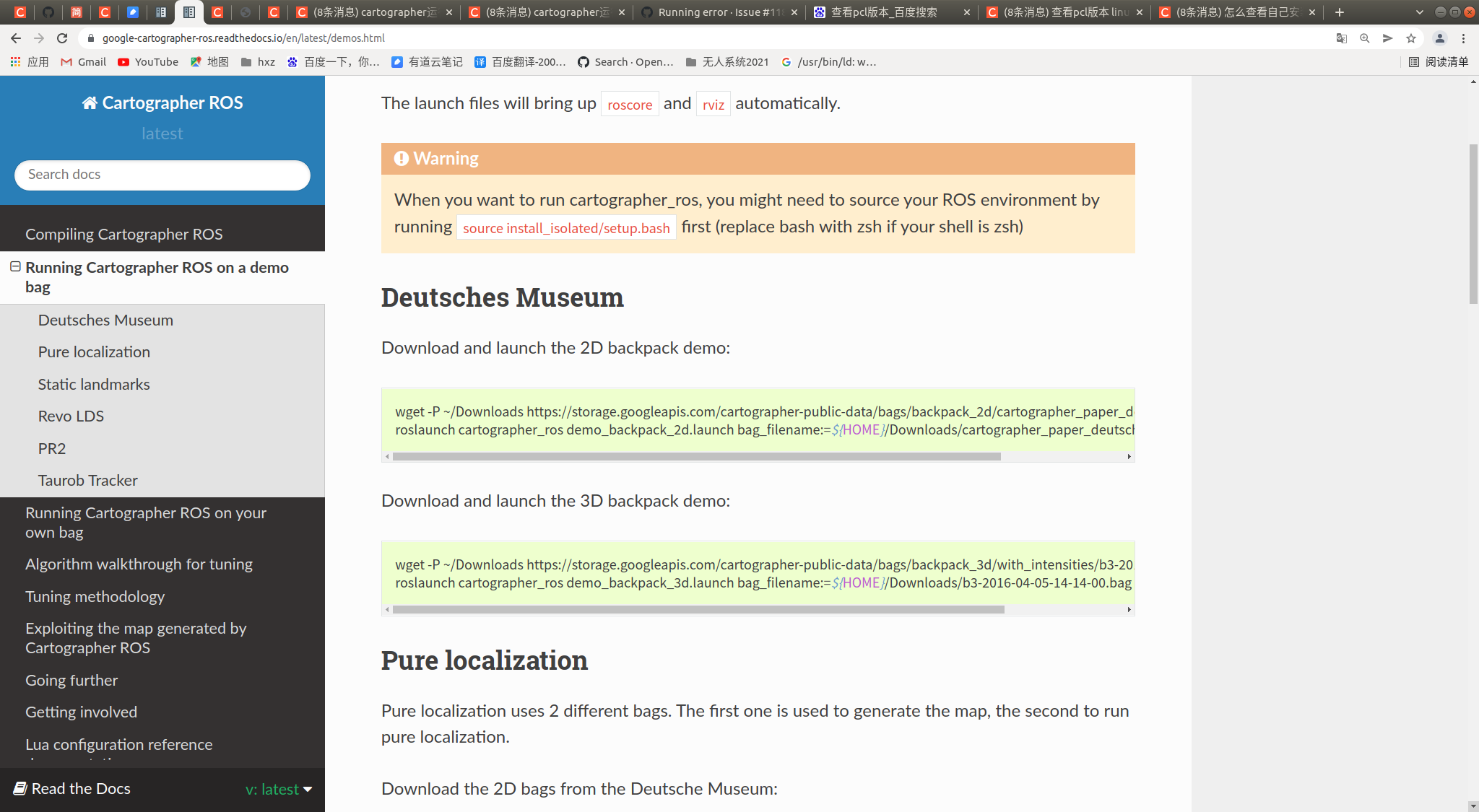Reload the page with the refresh icon

pos(61,38)
